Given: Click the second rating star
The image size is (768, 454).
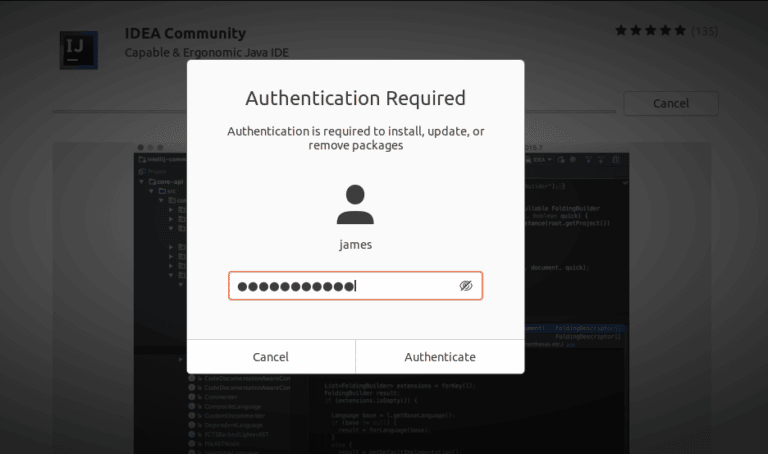Looking at the screenshot, I should coord(637,31).
